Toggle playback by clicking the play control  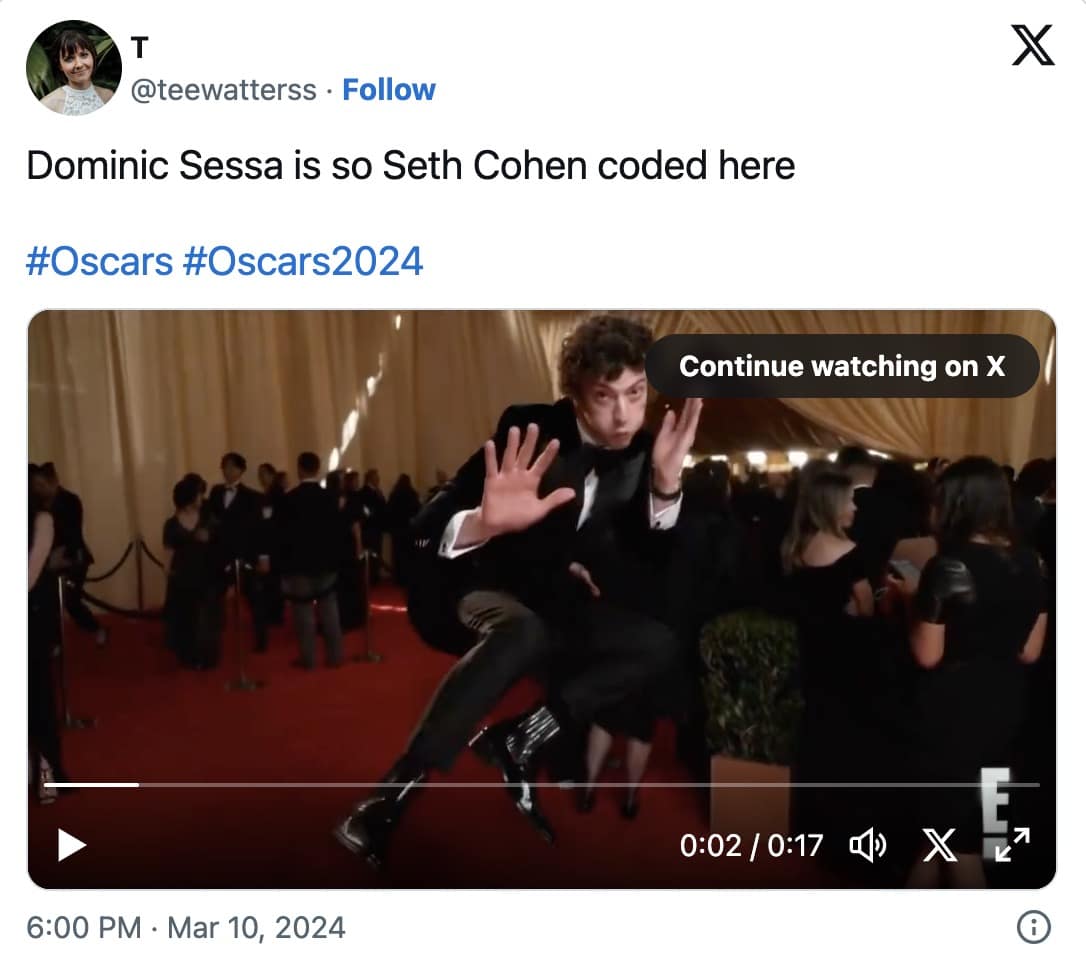(69, 845)
